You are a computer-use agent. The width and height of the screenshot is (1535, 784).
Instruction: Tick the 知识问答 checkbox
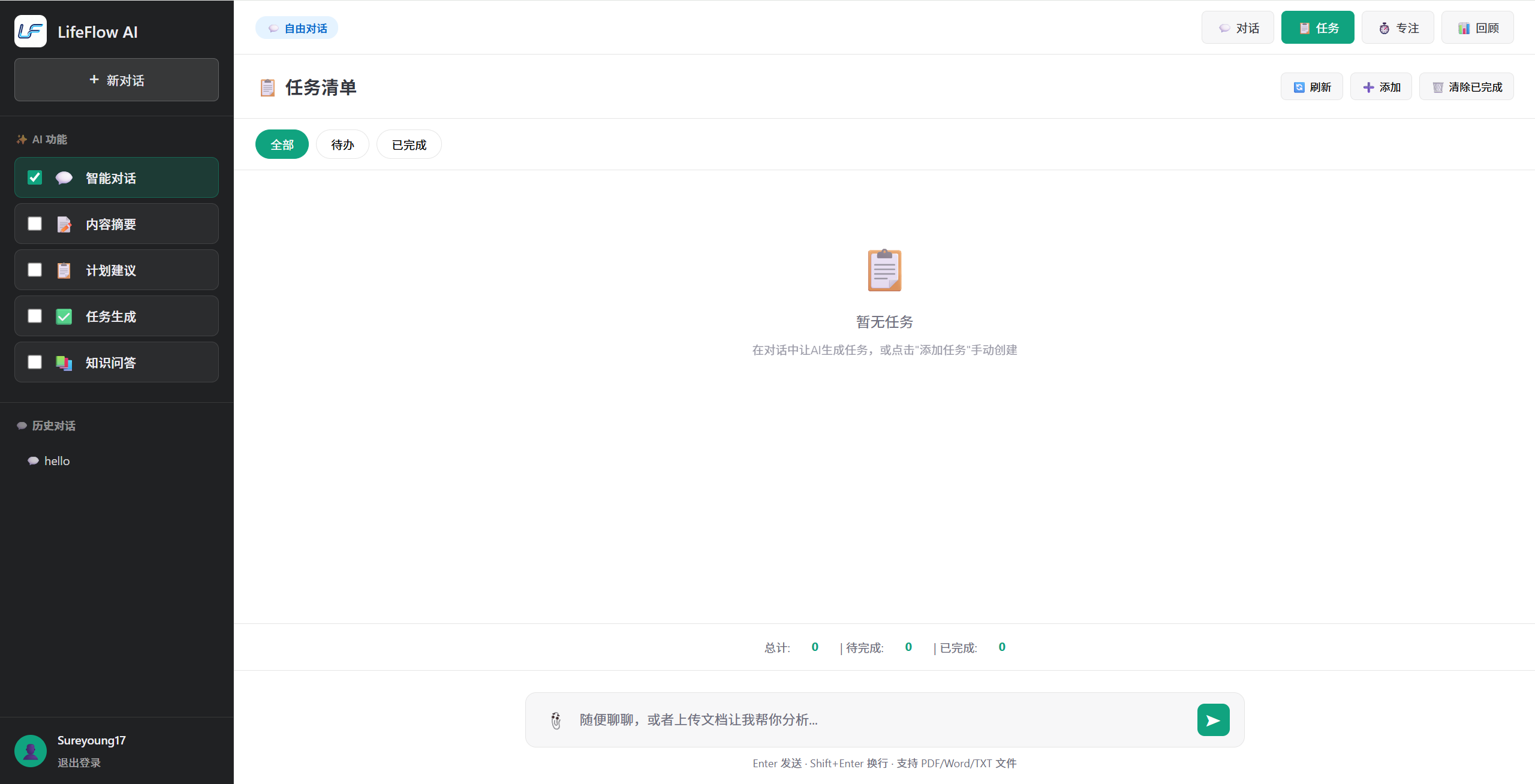point(35,362)
